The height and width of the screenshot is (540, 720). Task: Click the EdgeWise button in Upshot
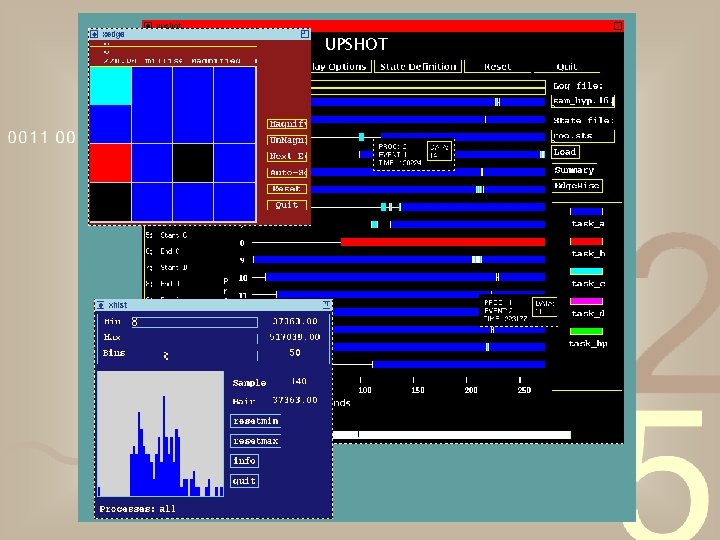(577, 186)
